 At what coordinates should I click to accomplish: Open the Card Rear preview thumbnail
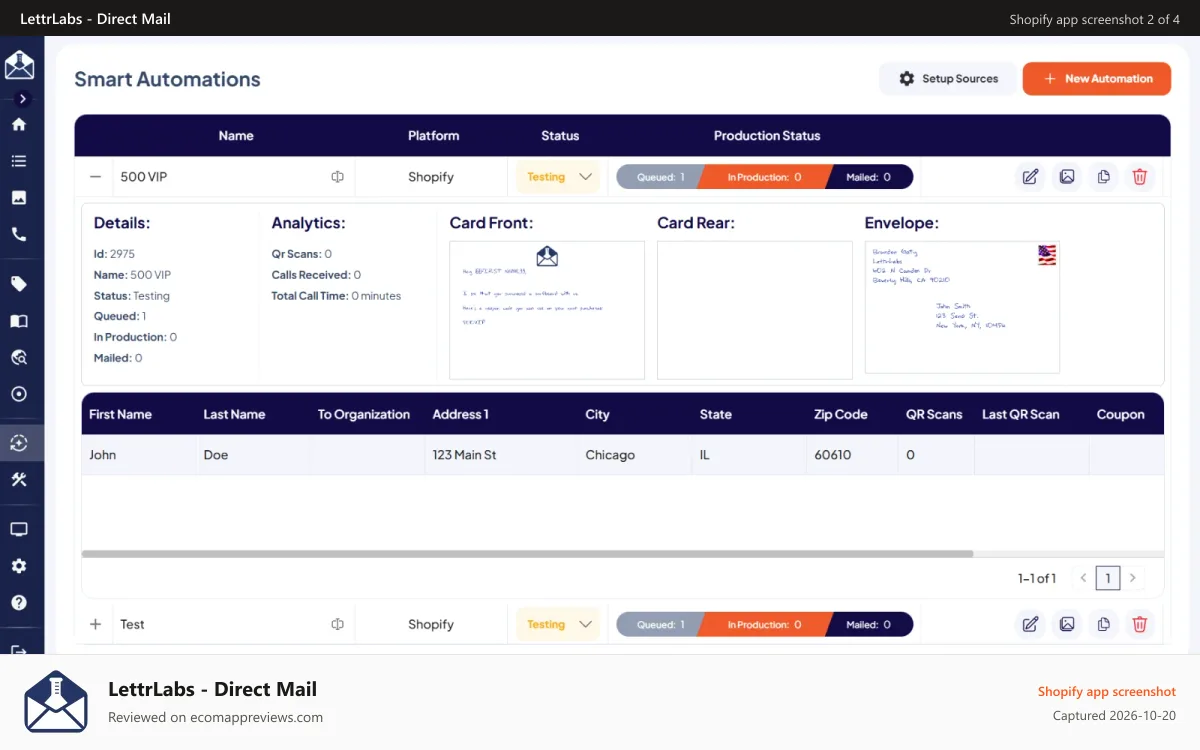[x=755, y=310]
